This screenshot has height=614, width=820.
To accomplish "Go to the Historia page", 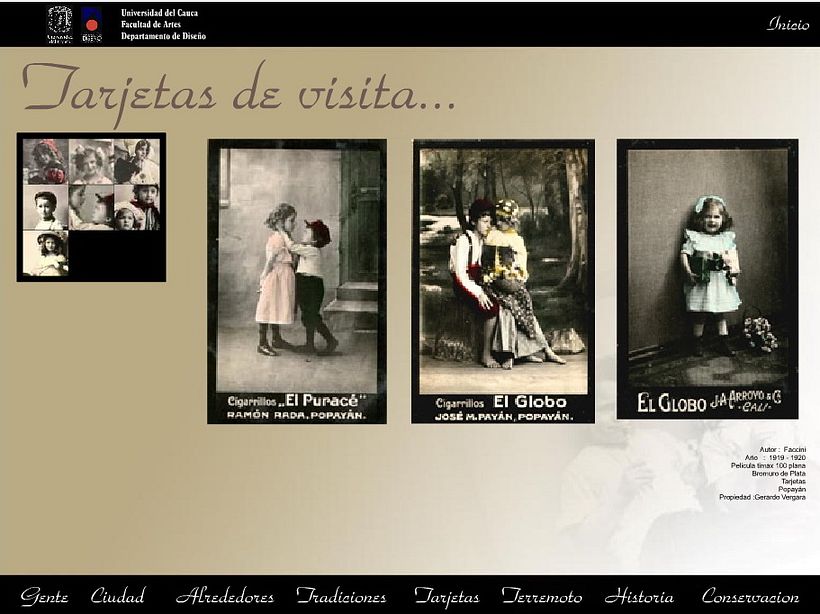I will [x=639, y=596].
